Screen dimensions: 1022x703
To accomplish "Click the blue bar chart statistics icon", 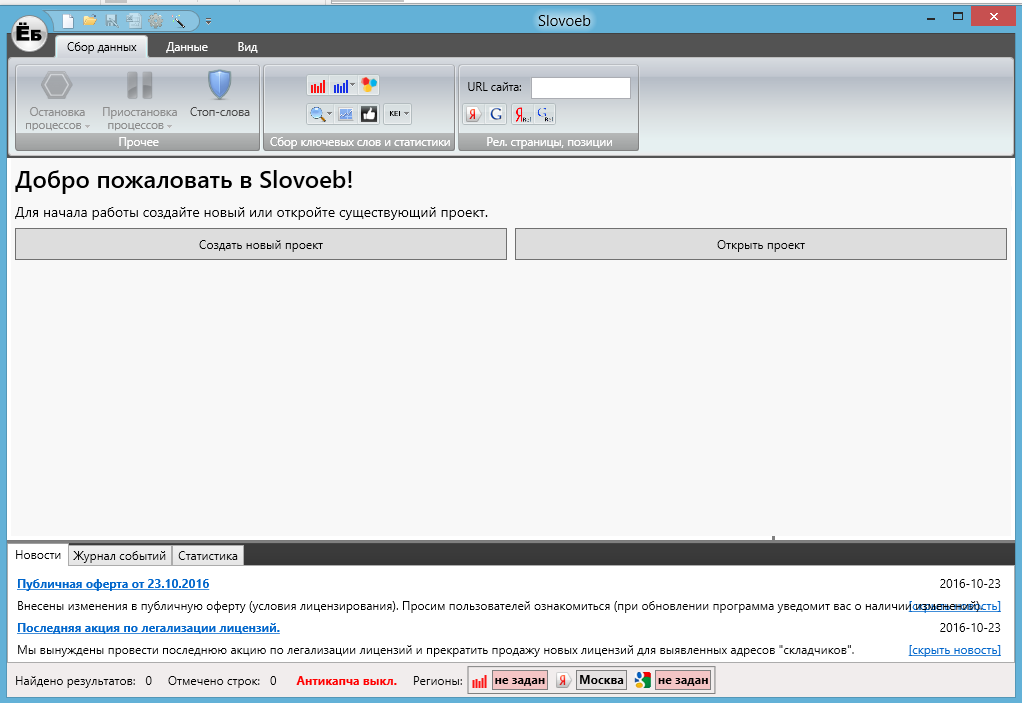I will pos(340,85).
